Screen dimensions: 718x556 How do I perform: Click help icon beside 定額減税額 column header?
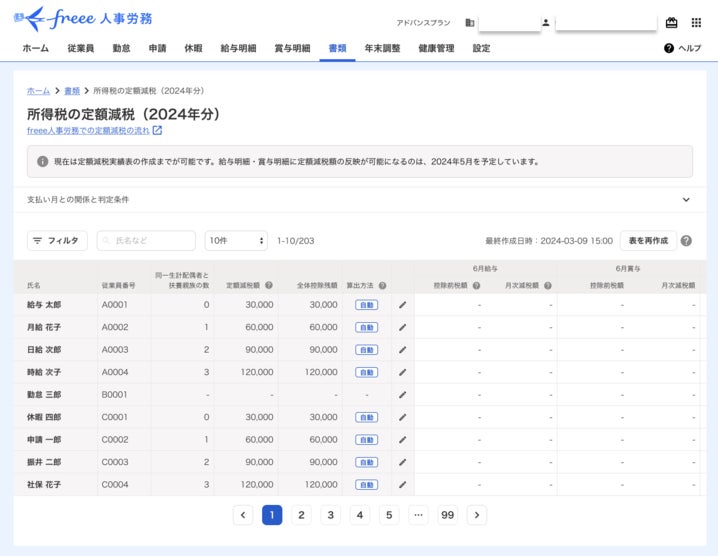tap(269, 285)
